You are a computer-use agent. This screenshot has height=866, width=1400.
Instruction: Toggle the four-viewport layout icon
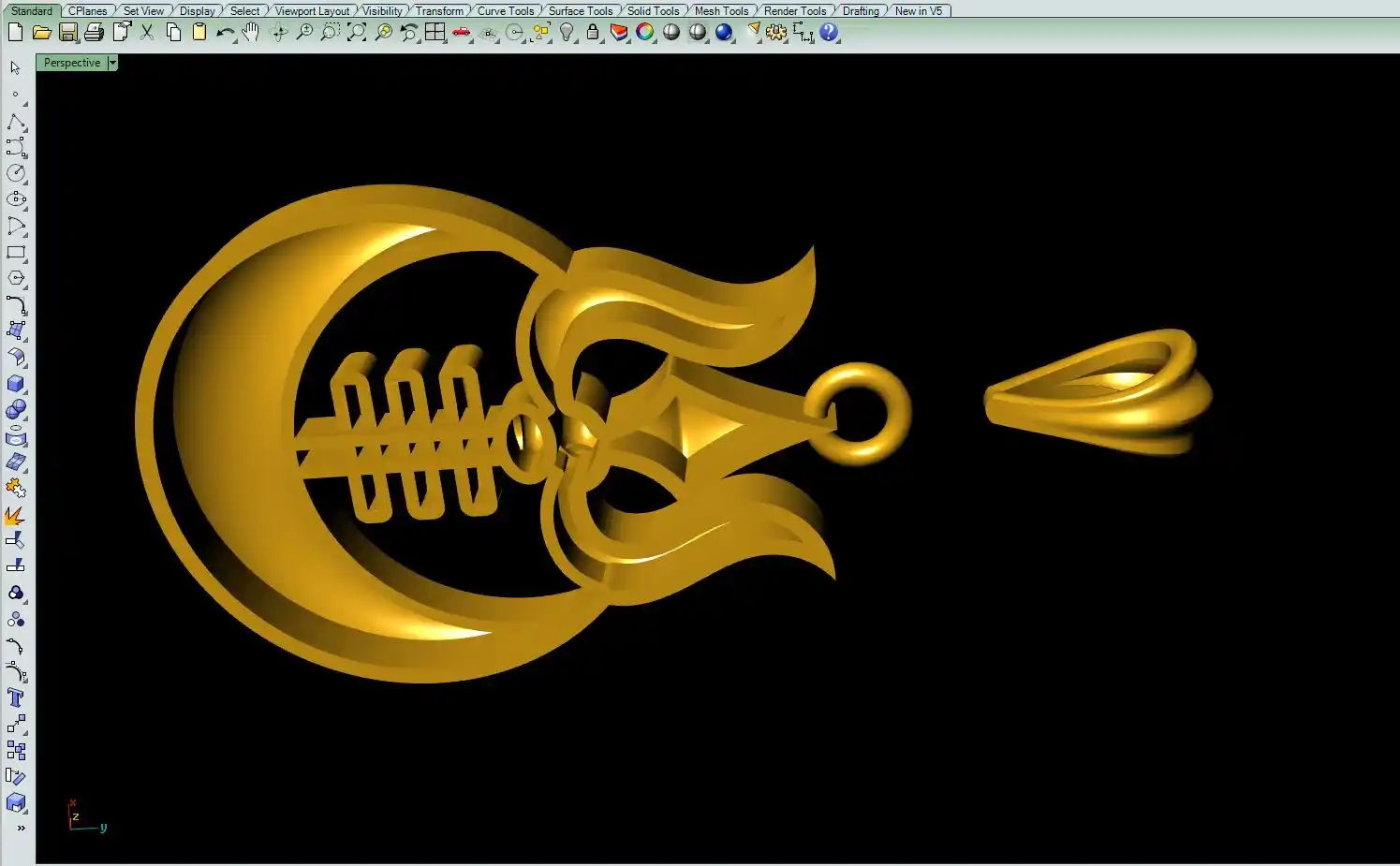pos(435,33)
